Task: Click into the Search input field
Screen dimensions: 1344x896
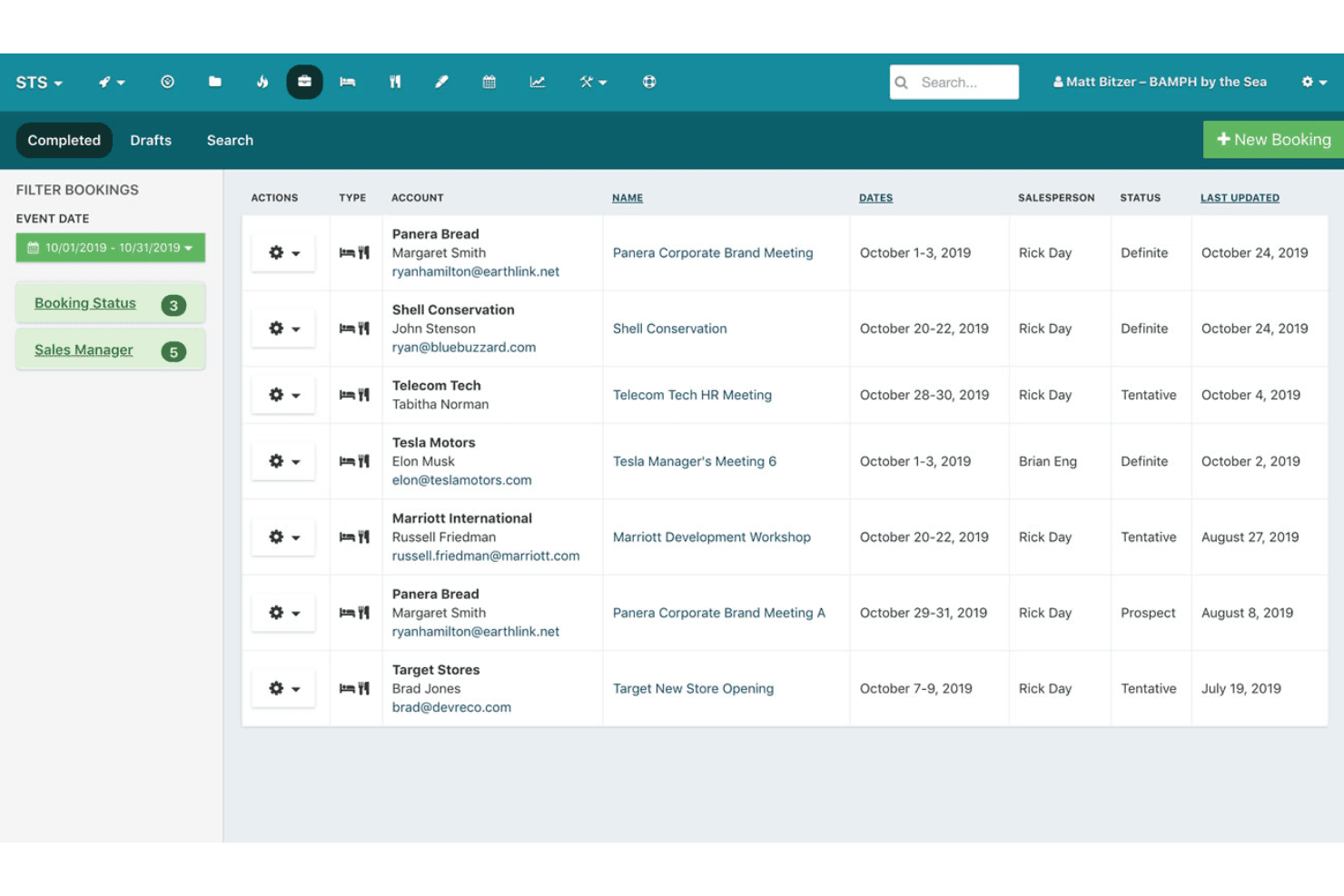Action: [x=954, y=82]
